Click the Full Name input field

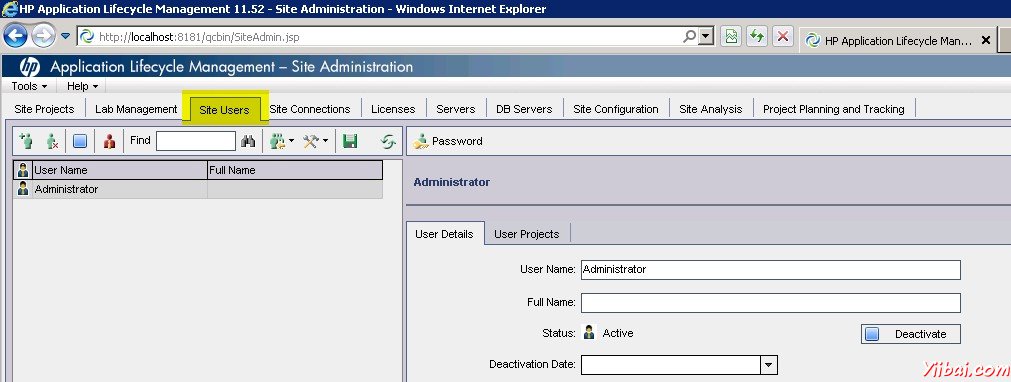point(771,303)
